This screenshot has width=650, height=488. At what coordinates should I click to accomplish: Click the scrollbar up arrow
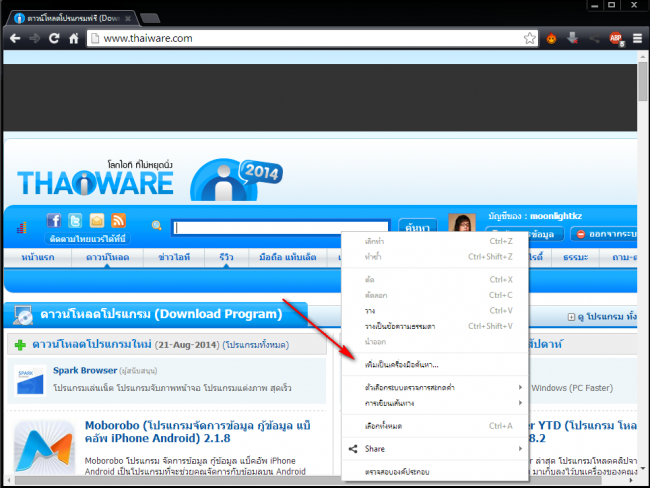tap(643, 56)
